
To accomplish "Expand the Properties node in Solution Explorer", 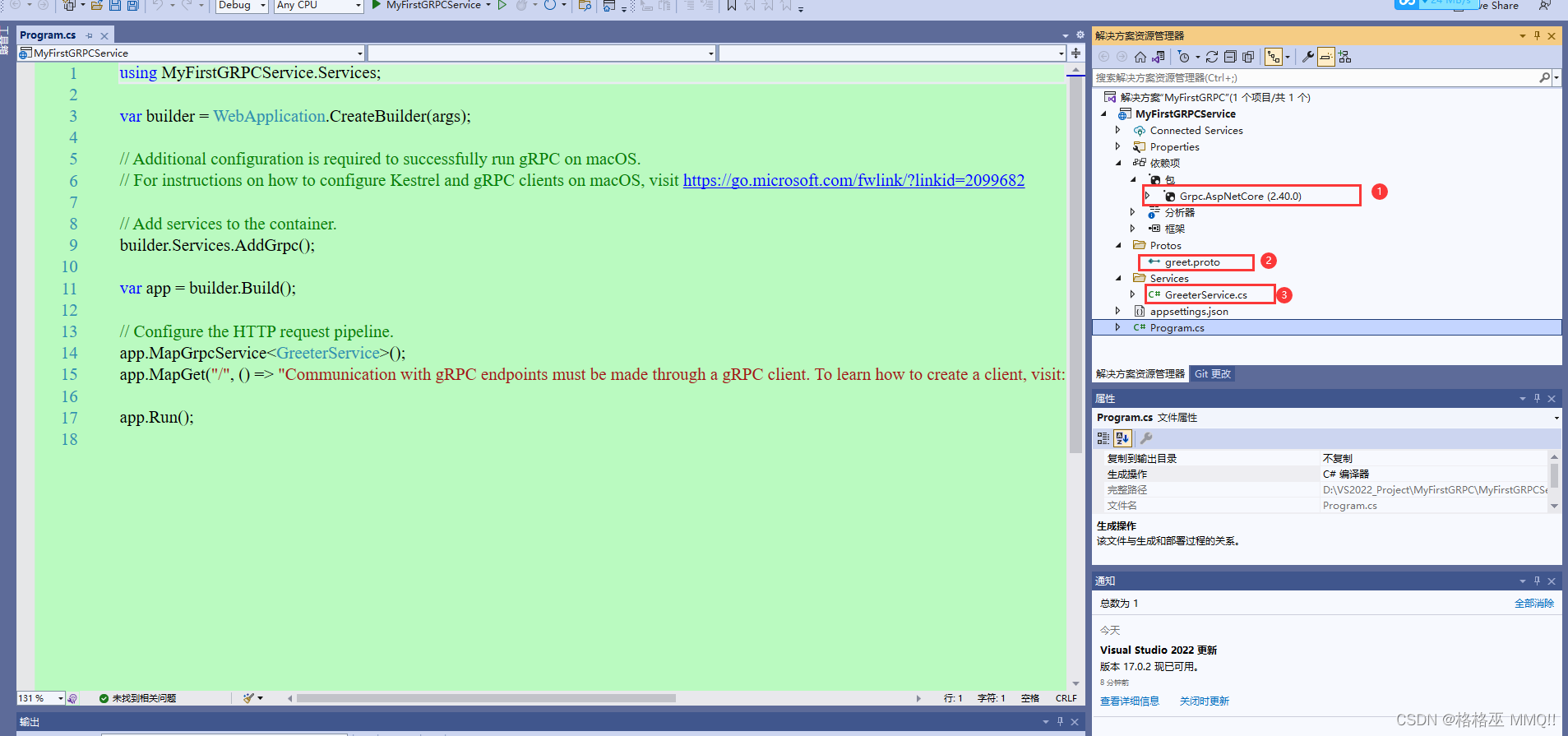I will coord(1118,146).
